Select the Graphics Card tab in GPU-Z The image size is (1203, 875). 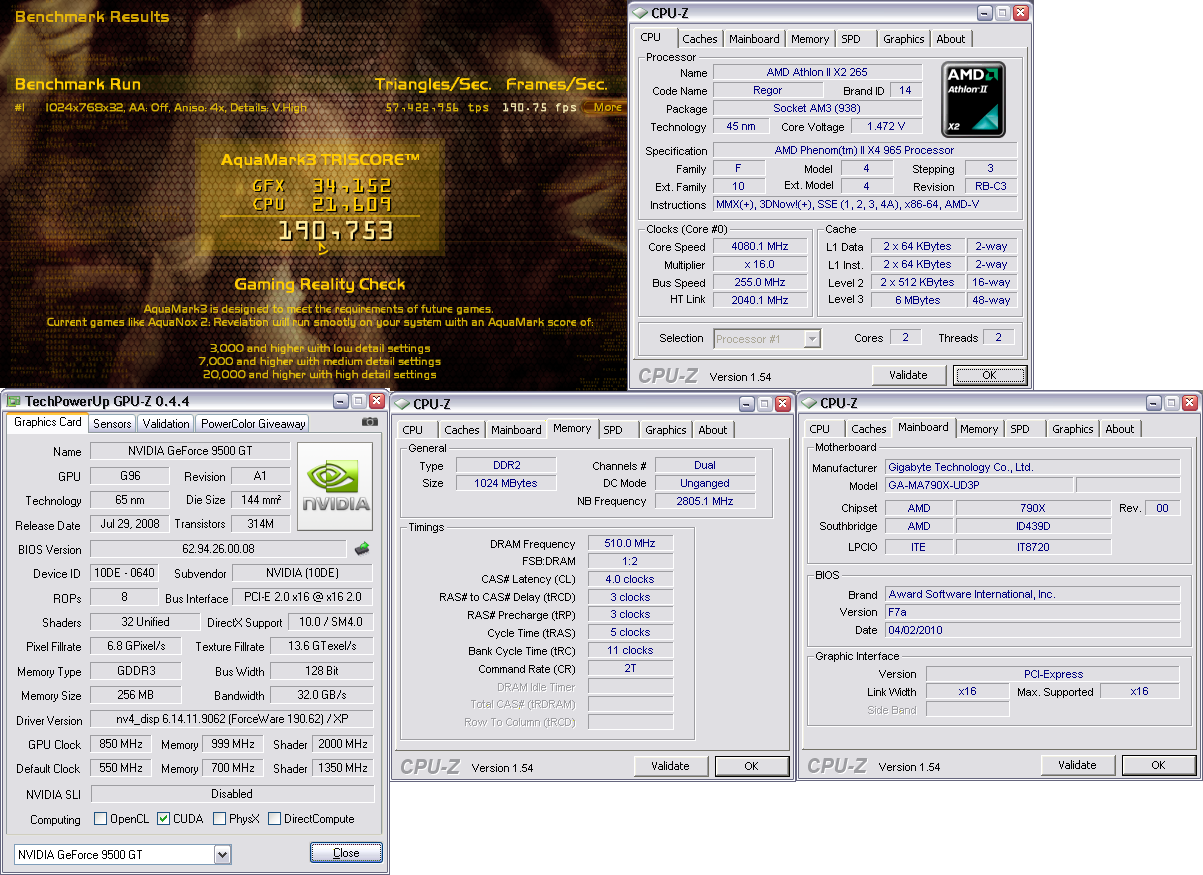click(x=48, y=422)
